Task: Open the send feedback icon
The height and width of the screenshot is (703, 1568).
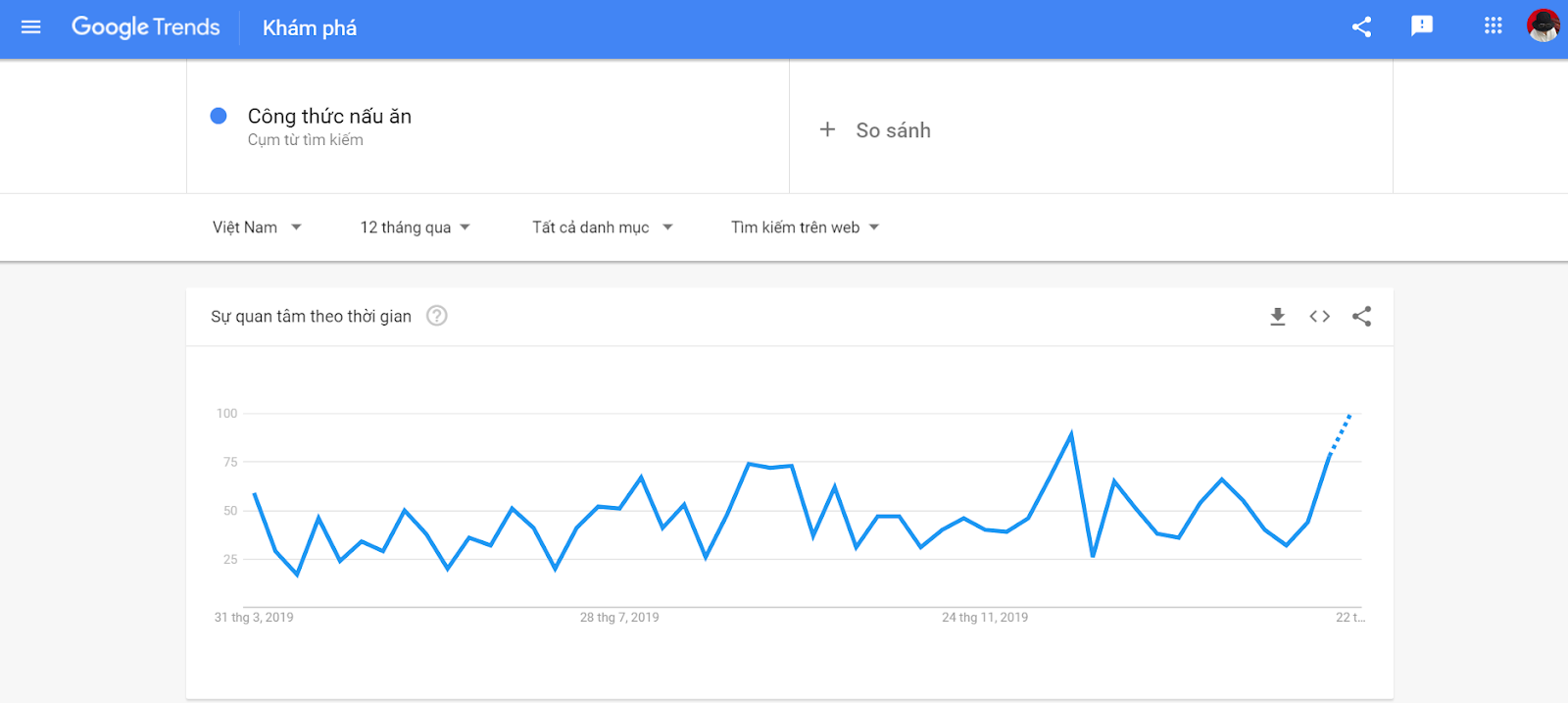Action: [x=1422, y=26]
